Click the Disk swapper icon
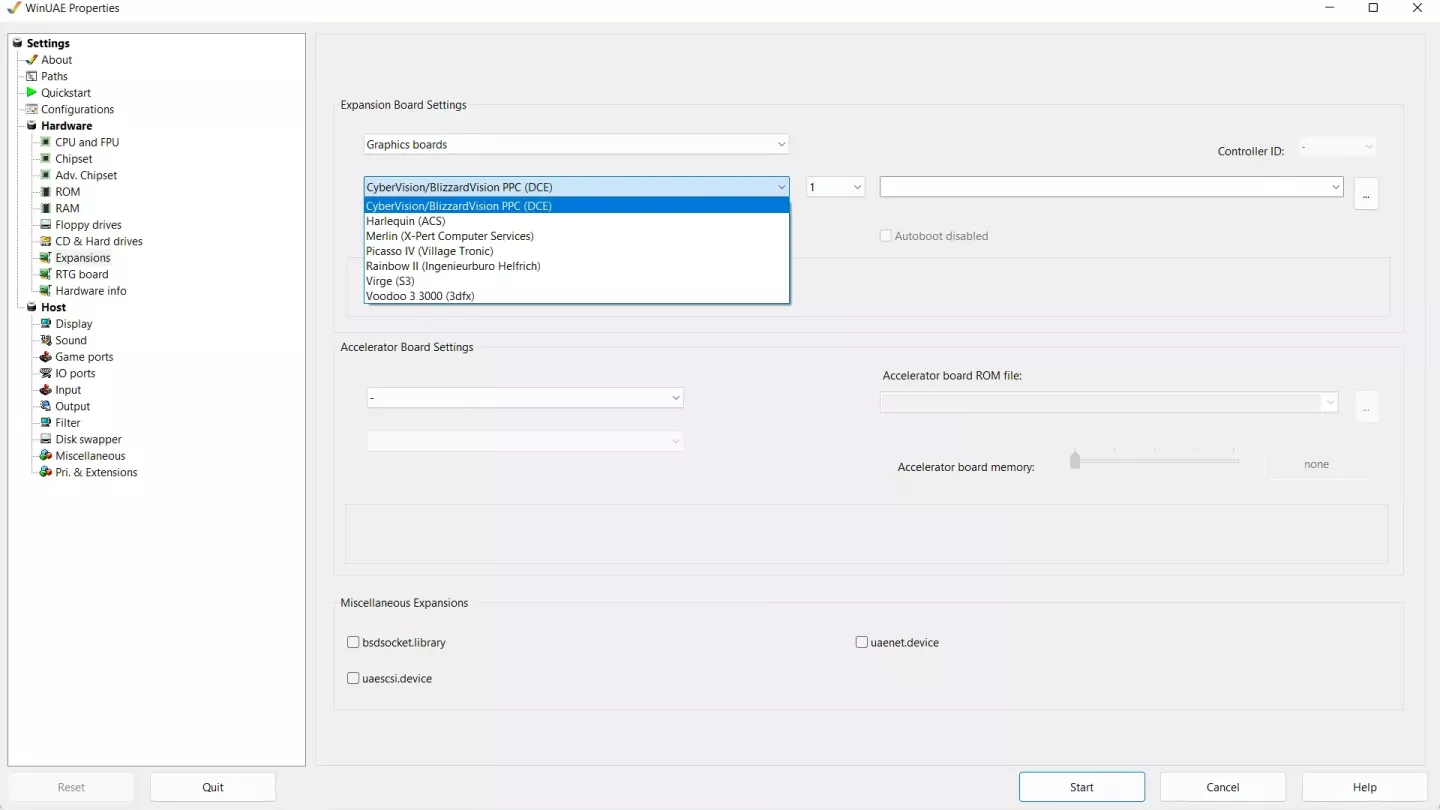1440x810 pixels. [x=45, y=439]
